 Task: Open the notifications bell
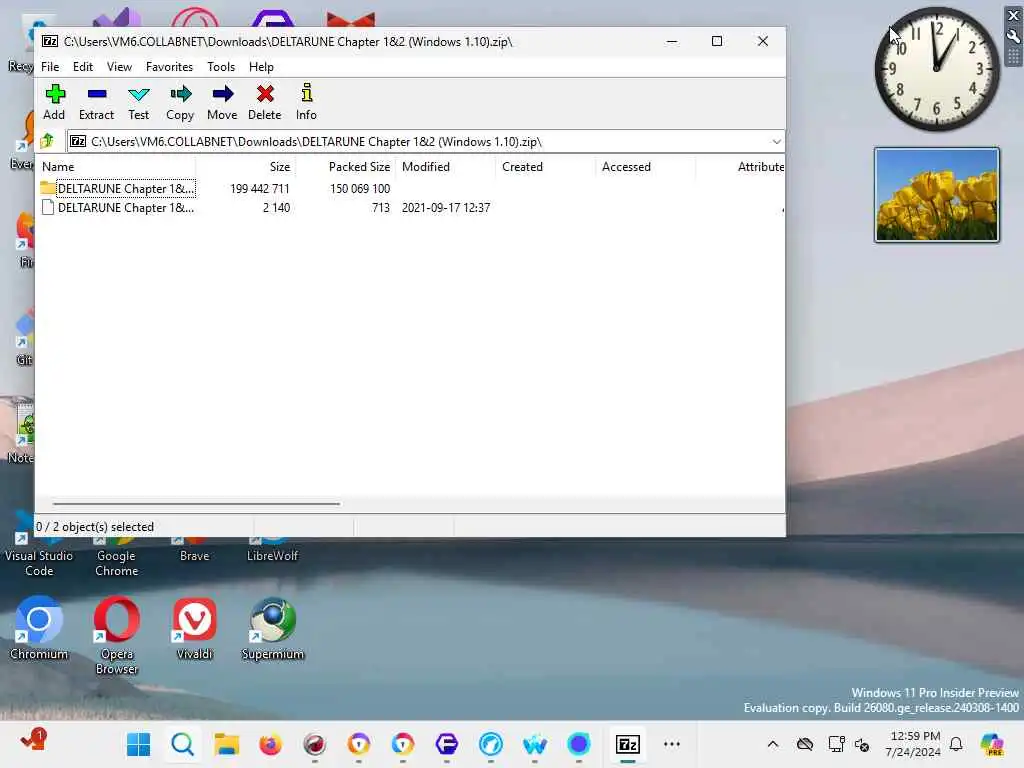pyautogui.click(x=956, y=744)
